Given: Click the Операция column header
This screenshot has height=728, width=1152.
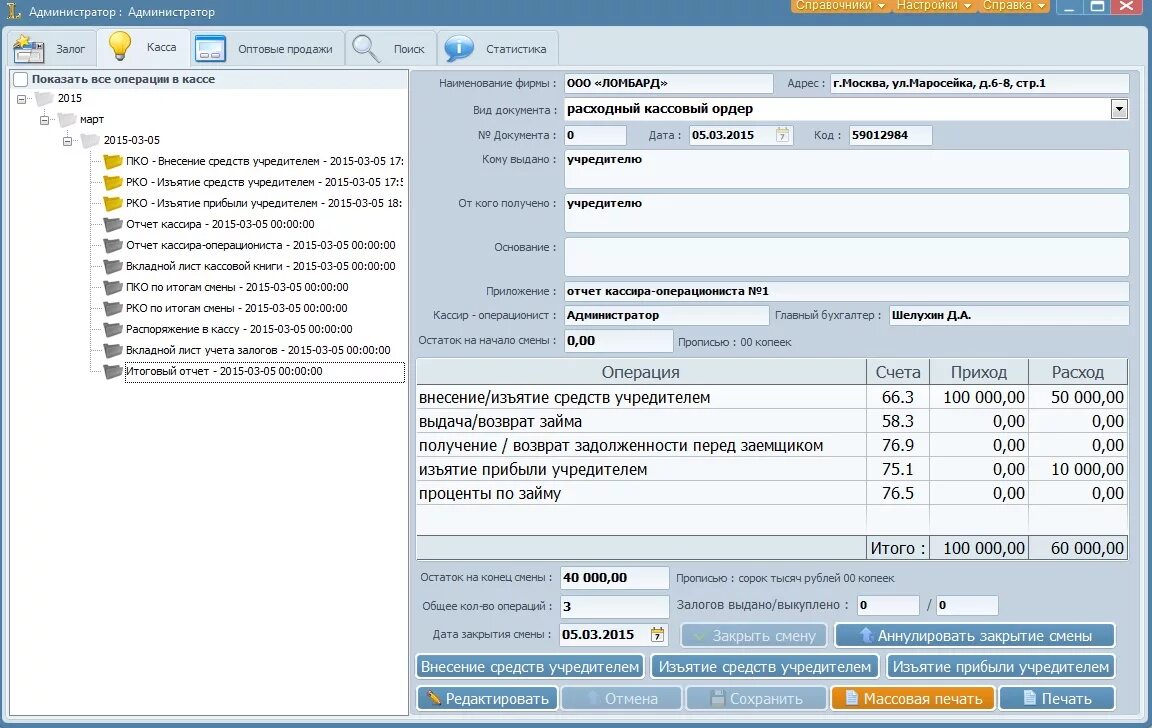Looking at the screenshot, I should coord(641,372).
